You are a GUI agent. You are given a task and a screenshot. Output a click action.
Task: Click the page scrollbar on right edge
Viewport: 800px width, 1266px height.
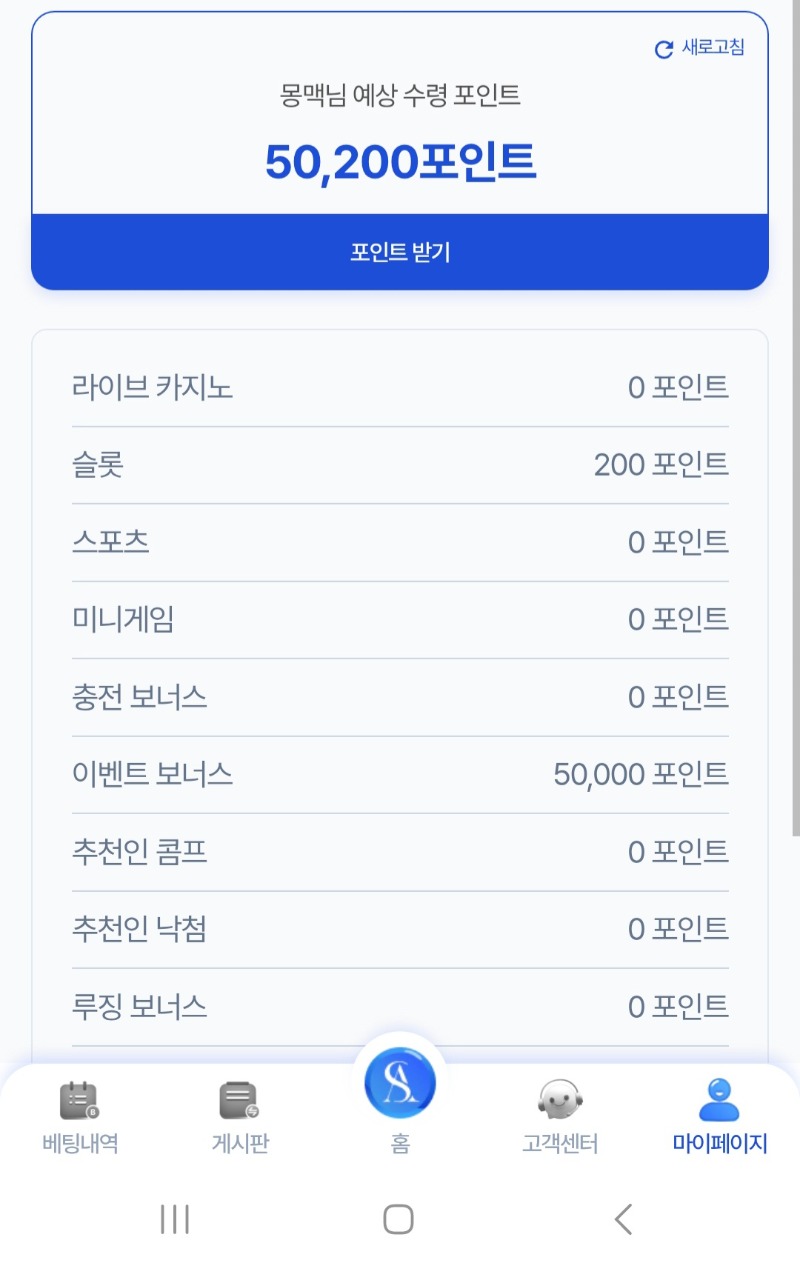(x=795, y=420)
